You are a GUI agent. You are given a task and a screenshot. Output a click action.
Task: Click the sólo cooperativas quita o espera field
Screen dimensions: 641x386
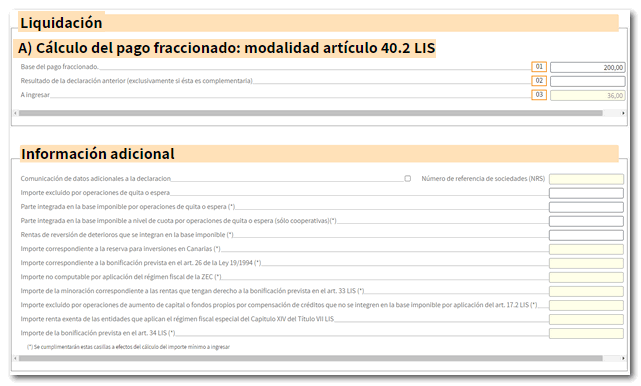pyautogui.click(x=586, y=221)
